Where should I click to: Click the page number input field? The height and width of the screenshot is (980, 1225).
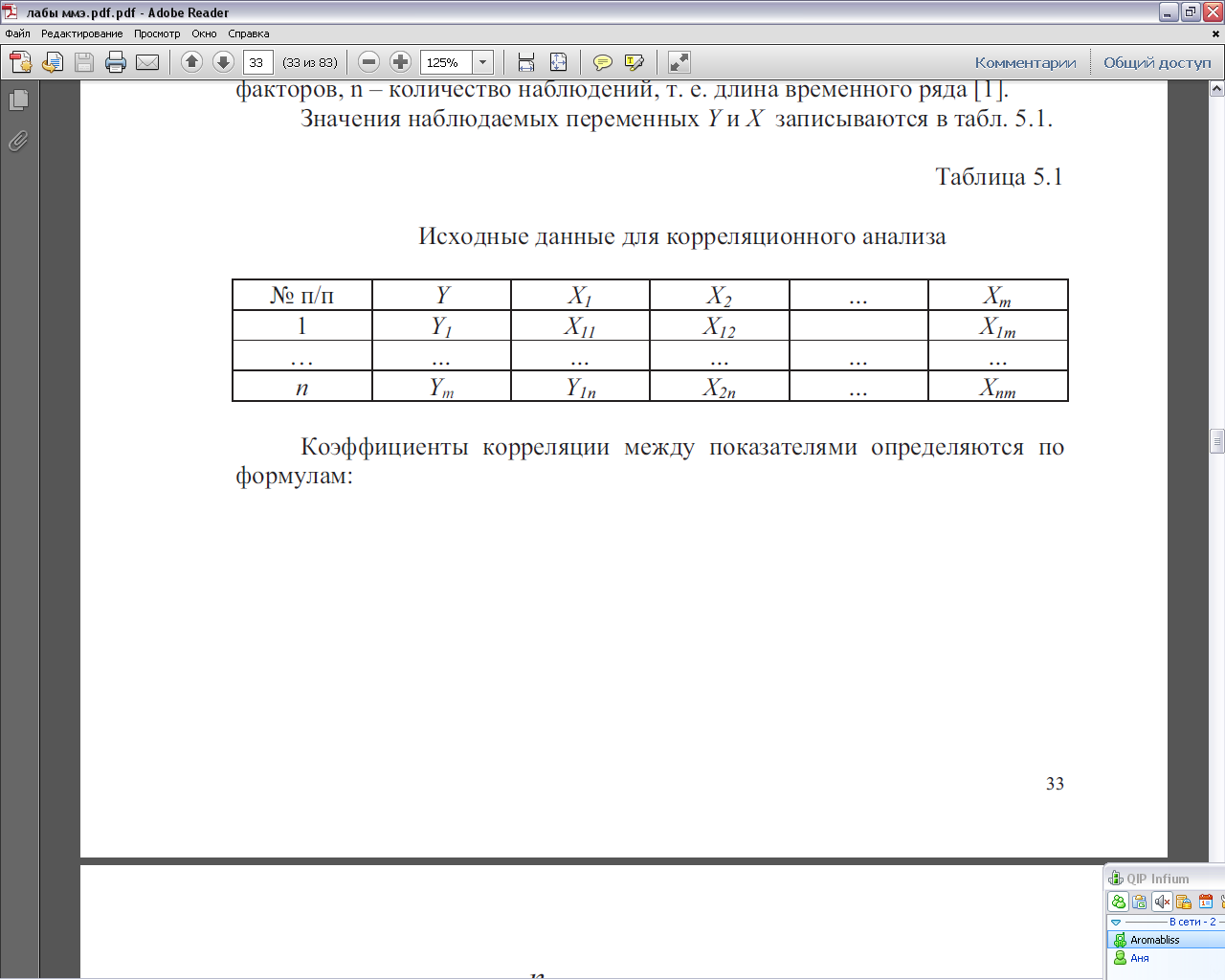(258, 62)
